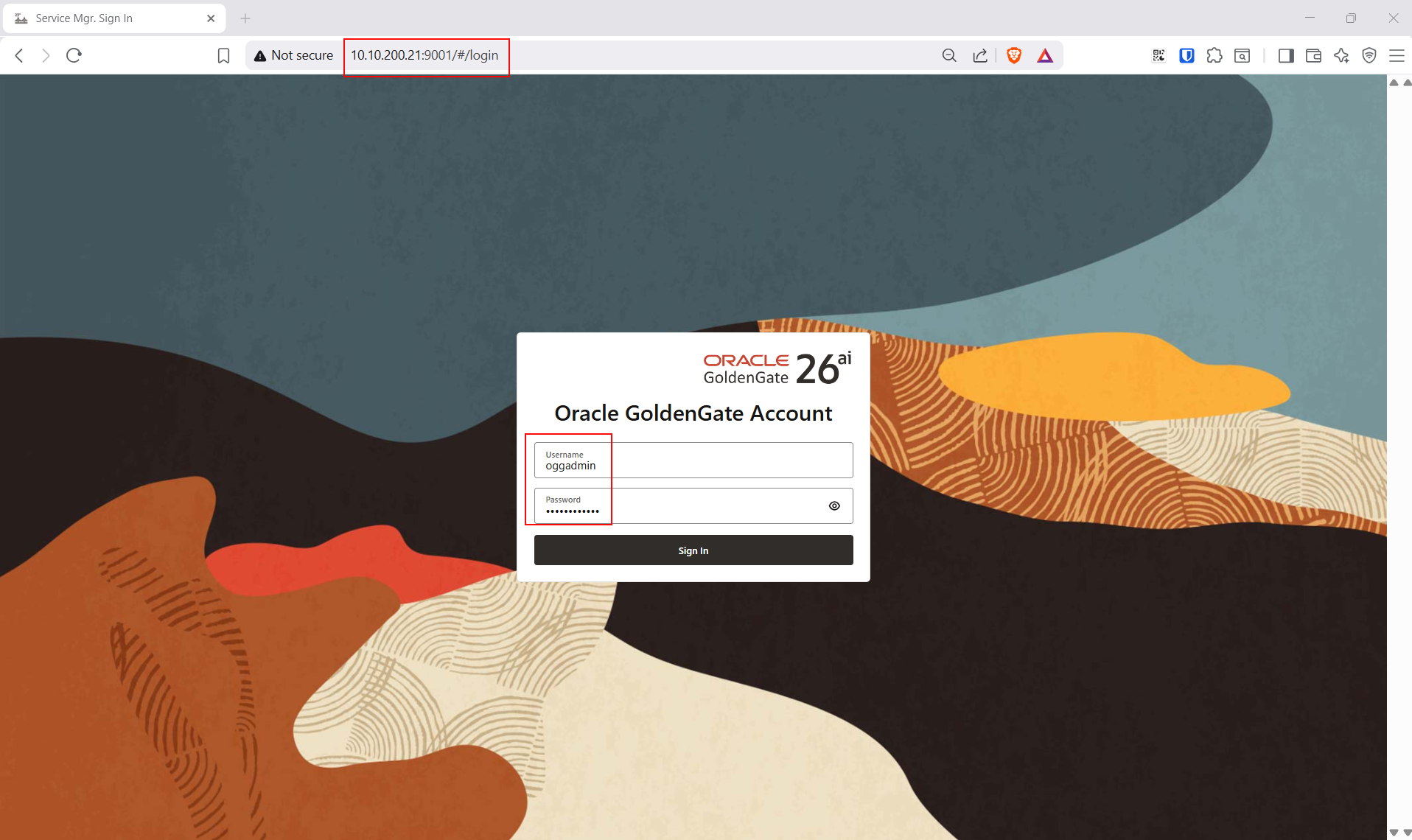Open the search tabs extension icon
Screen dimensions: 1412x840
[x=1243, y=55]
